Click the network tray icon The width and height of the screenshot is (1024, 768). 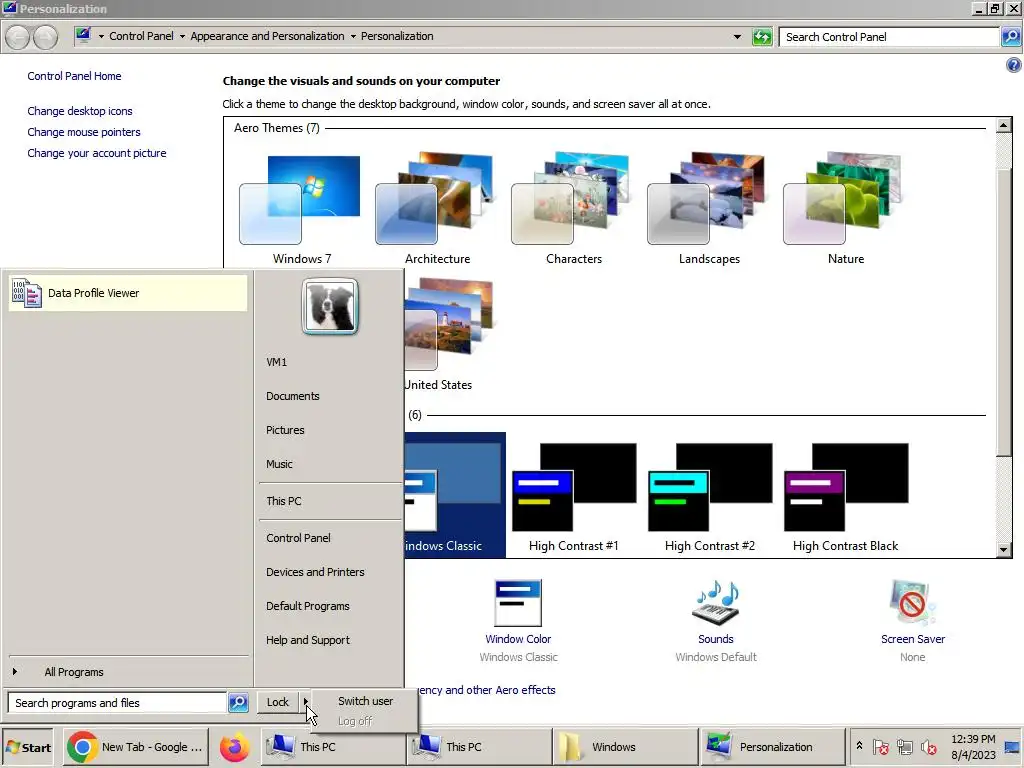click(x=904, y=747)
